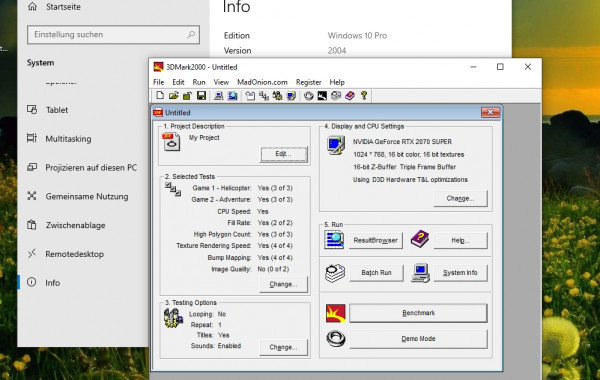Open the MadOnion.com menu
This screenshot has height=380, width=600.
(x=262, y=82)
